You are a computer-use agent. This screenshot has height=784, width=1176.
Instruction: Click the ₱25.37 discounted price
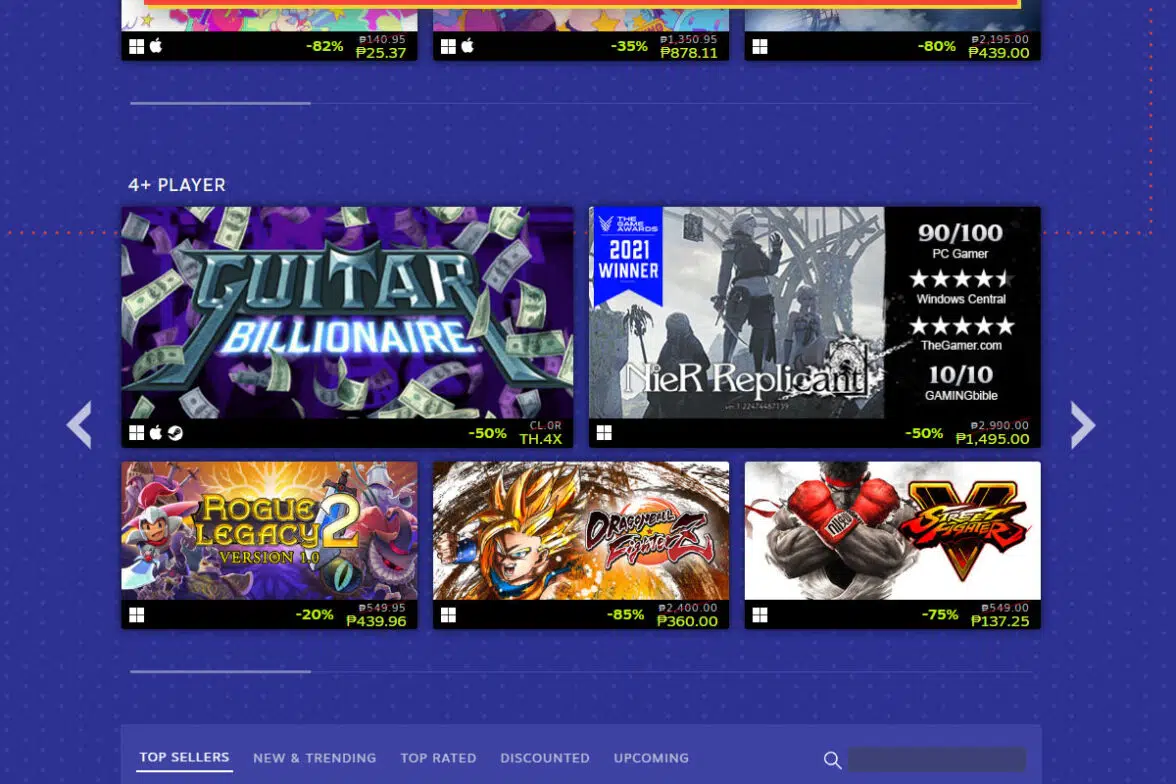pyautogui.click(x=381, y=53)
